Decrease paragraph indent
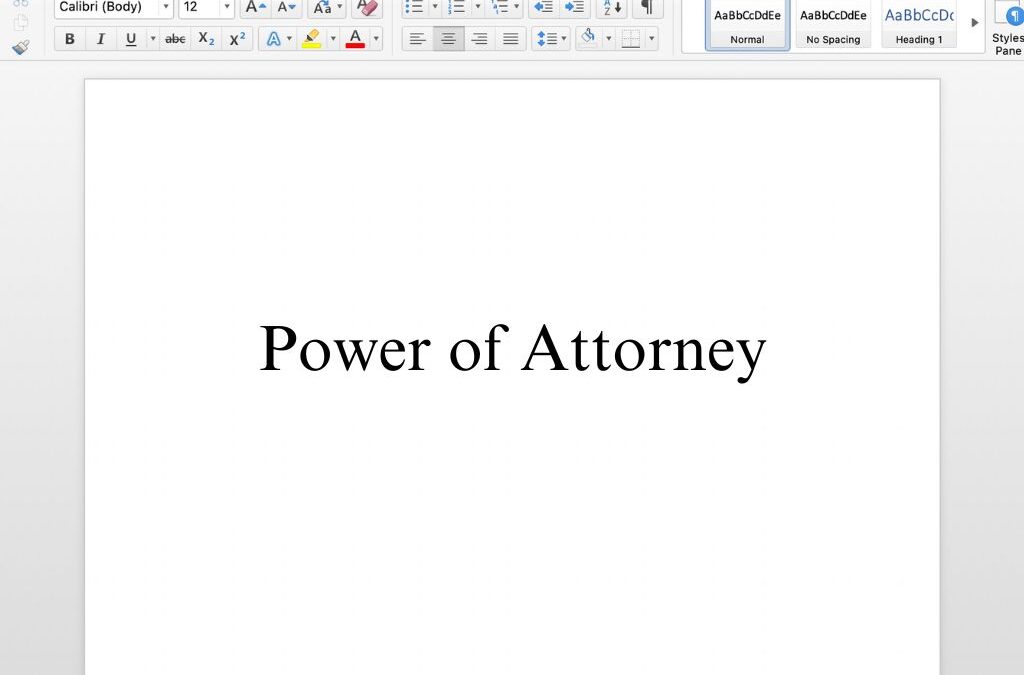Screen dimensions: 1024x675 [x=543, y=7]
